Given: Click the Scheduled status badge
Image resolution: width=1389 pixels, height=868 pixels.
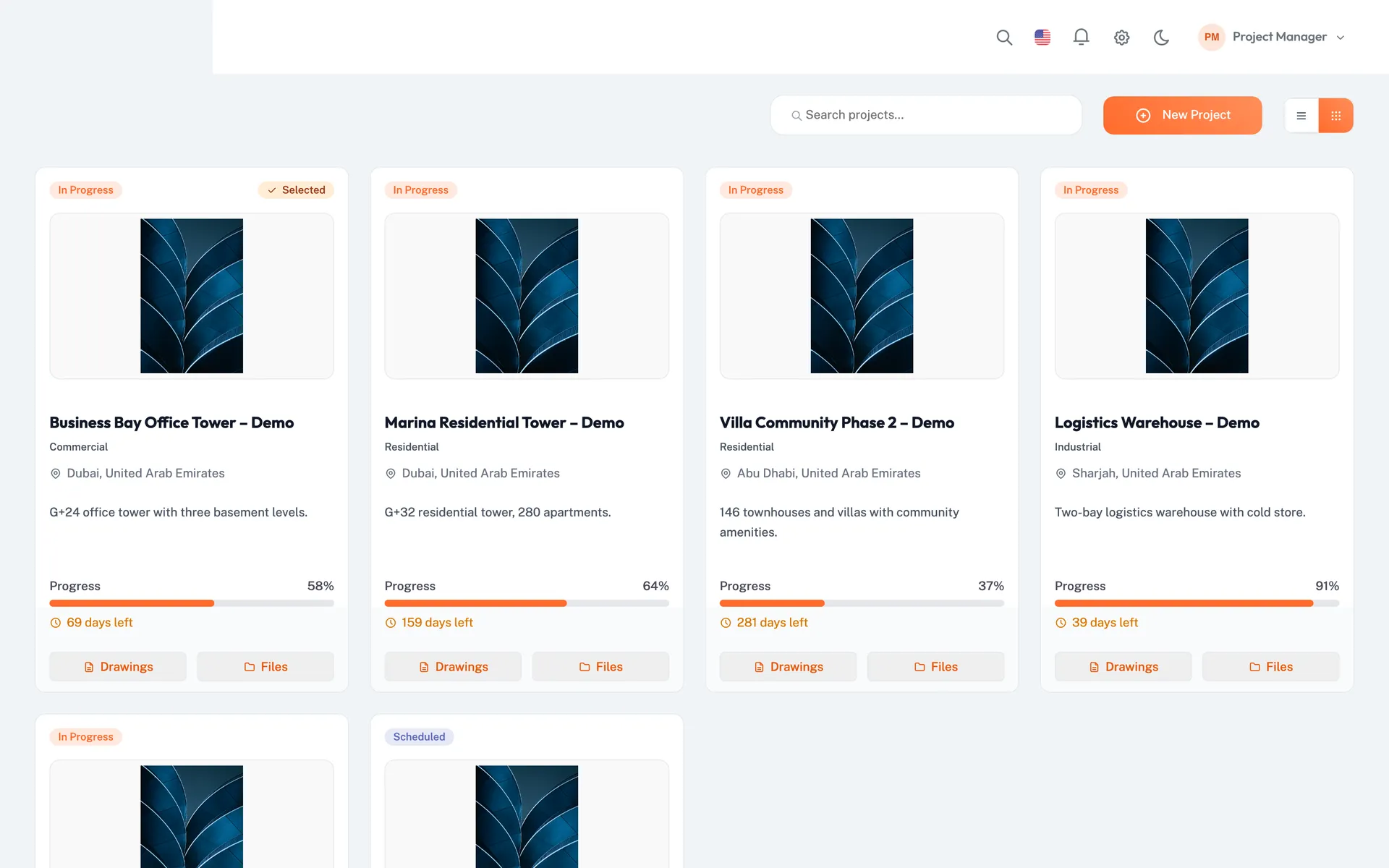Looking at the screenshot, I should point(419,736).
